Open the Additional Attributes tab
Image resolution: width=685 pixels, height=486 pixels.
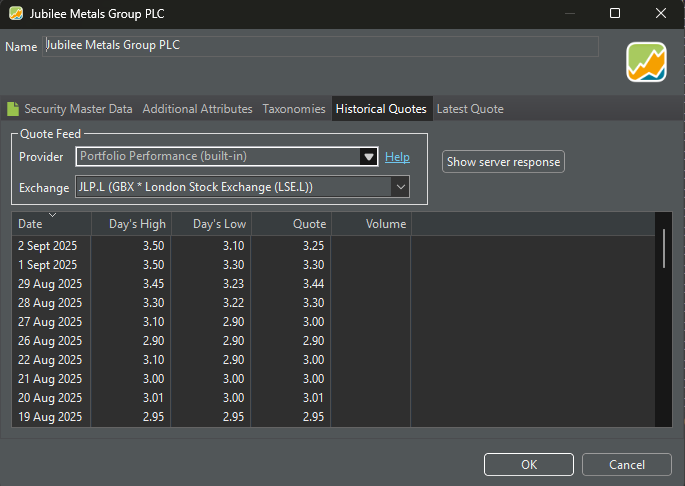(x=197, y=109)
